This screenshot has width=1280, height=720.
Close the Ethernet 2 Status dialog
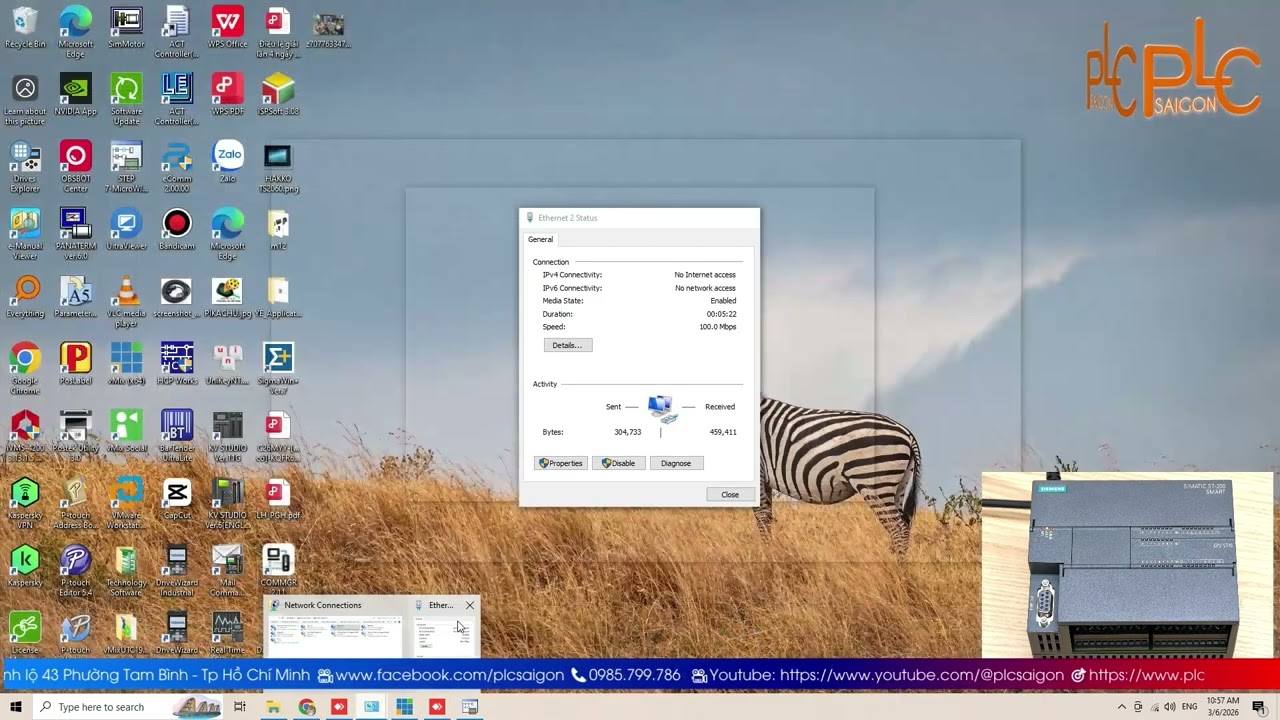pyautogui.click(x=730, y=495)
